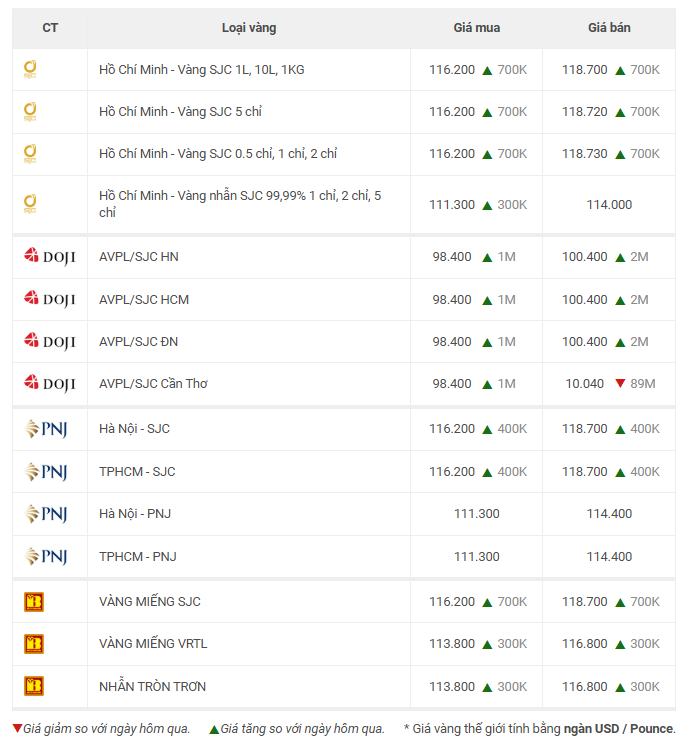
Task: Click the 111.300 buy price in Hà Nội - PNJ row
Action: click(x=476, y=514)
